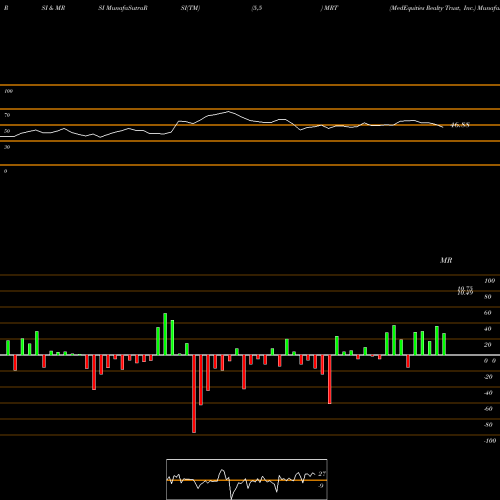Click the MR label above the bar chart
Image resolution: width=500 pixels, height=500 pixels.
[x=446, y=260]
